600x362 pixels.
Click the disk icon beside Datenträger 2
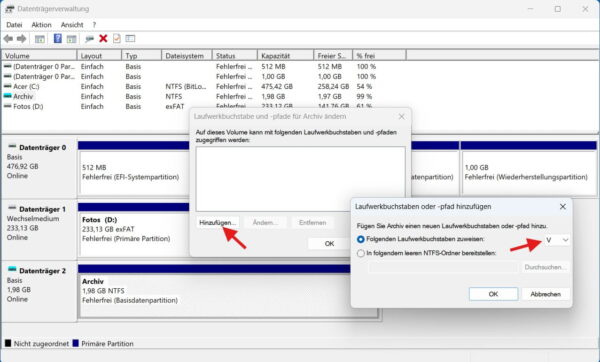(12, 270)
